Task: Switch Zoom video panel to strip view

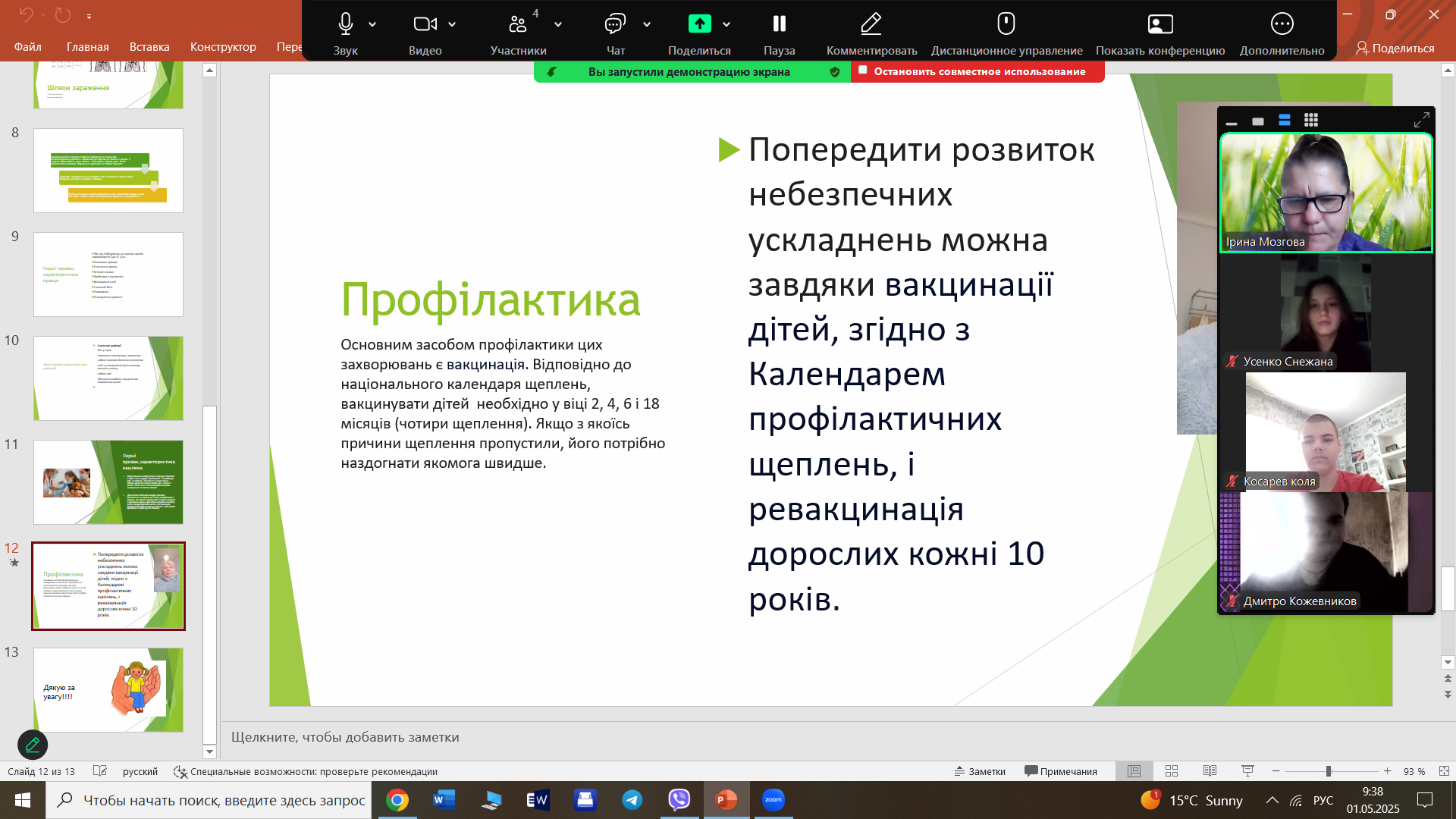Action: point(1285,120)
